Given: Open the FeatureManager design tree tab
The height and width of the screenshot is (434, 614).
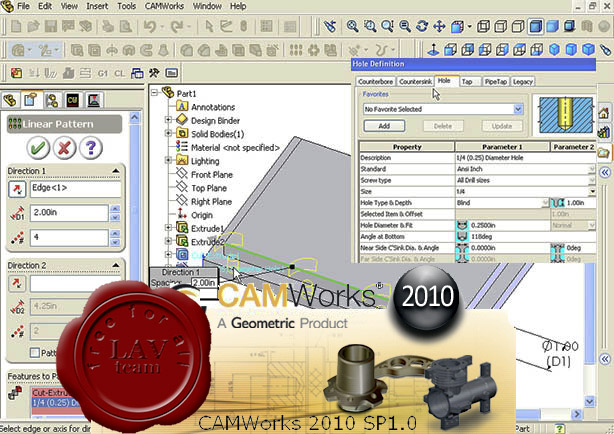Looking at the screenshot, I should (10, 100).
